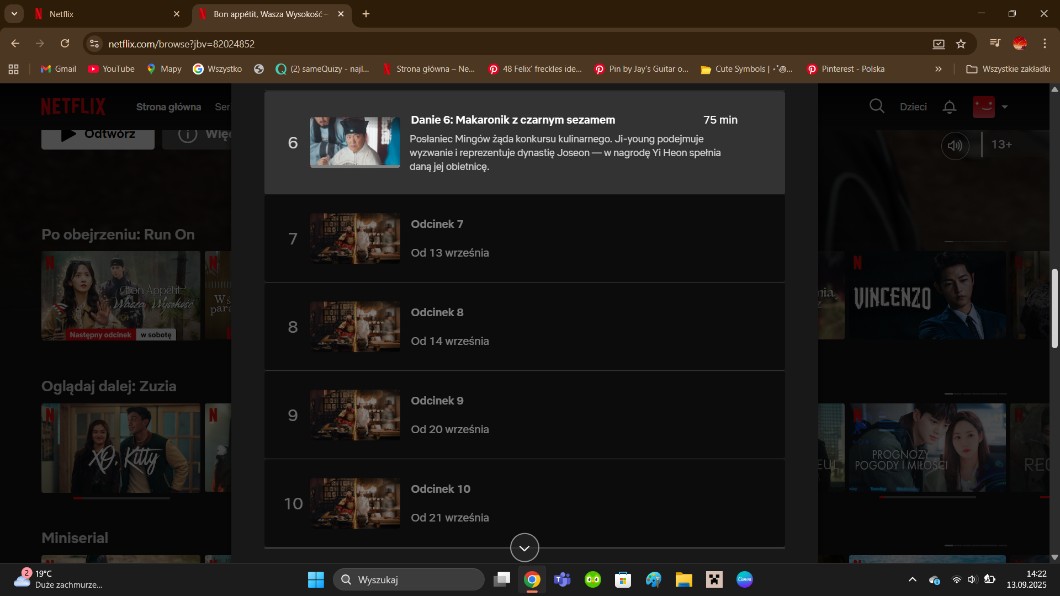Click the browser page vertical scrollbar
1060x596 pixels.
coord(1054,308)
